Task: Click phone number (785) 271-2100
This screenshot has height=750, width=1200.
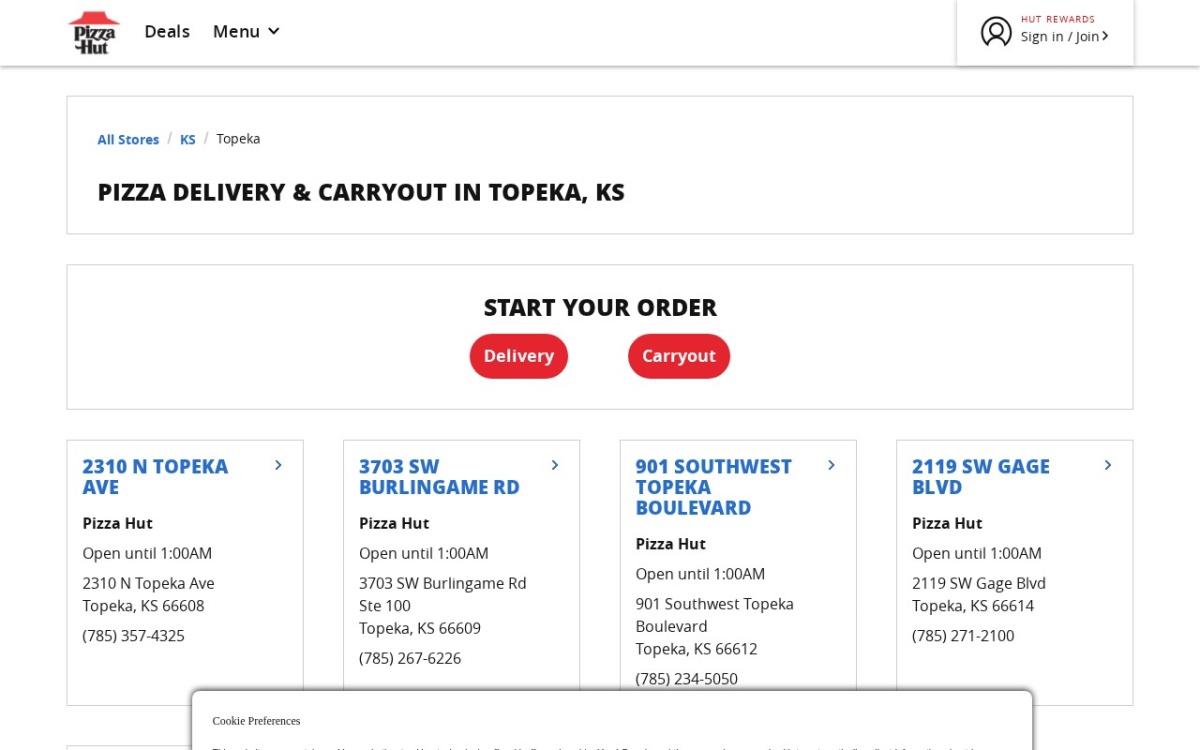Action: [963, 636]
